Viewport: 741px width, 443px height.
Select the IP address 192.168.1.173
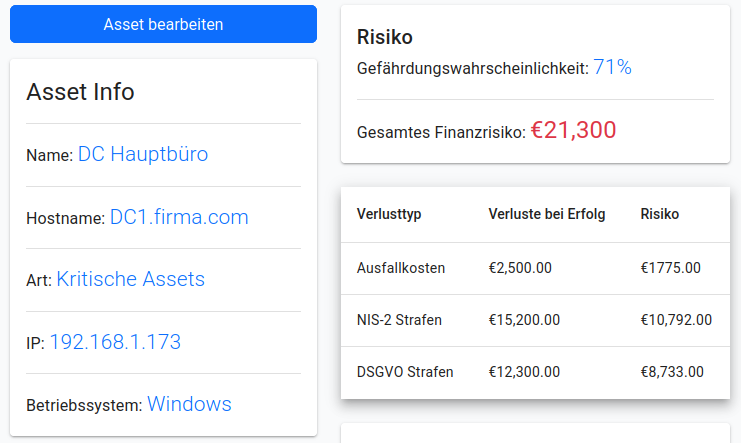[x=115, y=342]
